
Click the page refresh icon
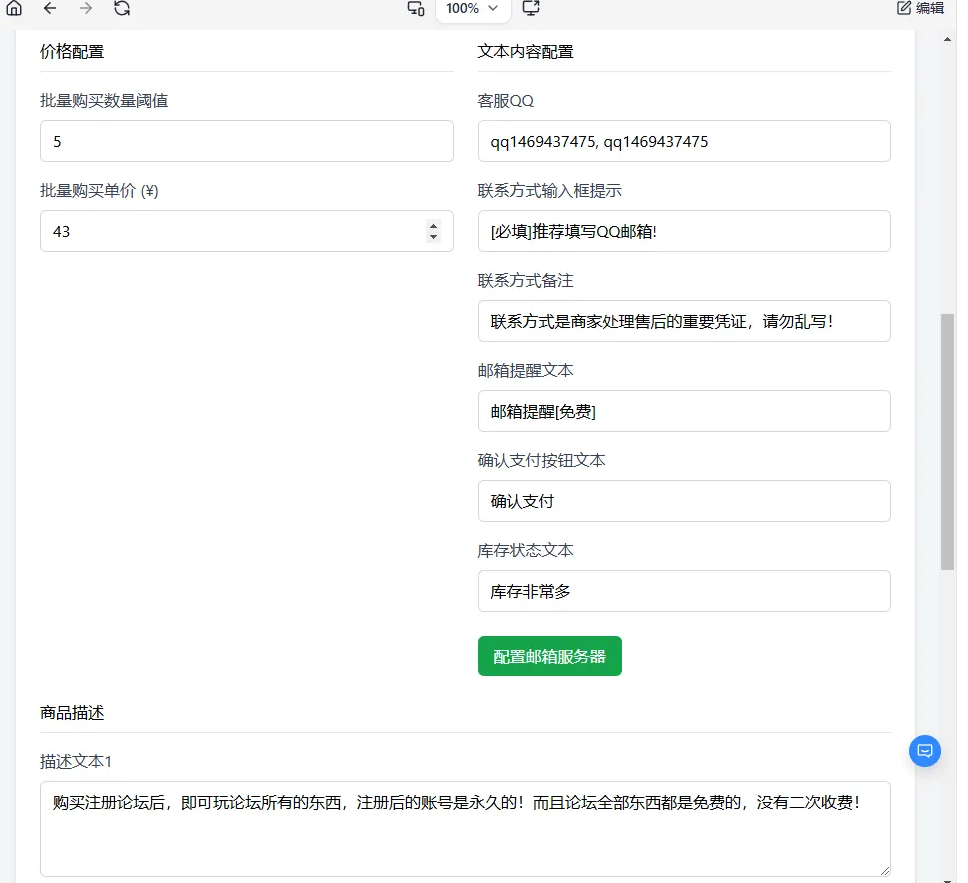[122, 9]
